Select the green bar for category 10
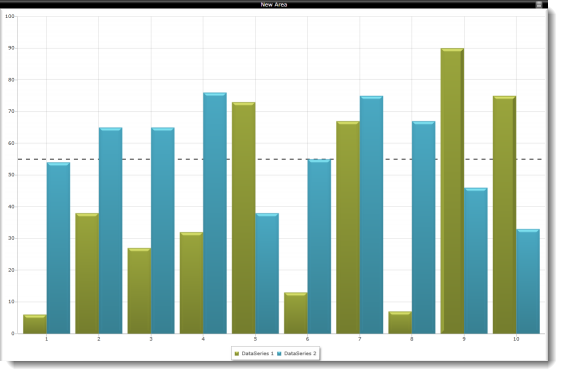This screenshot has height=376, width=563. [504, 215]
